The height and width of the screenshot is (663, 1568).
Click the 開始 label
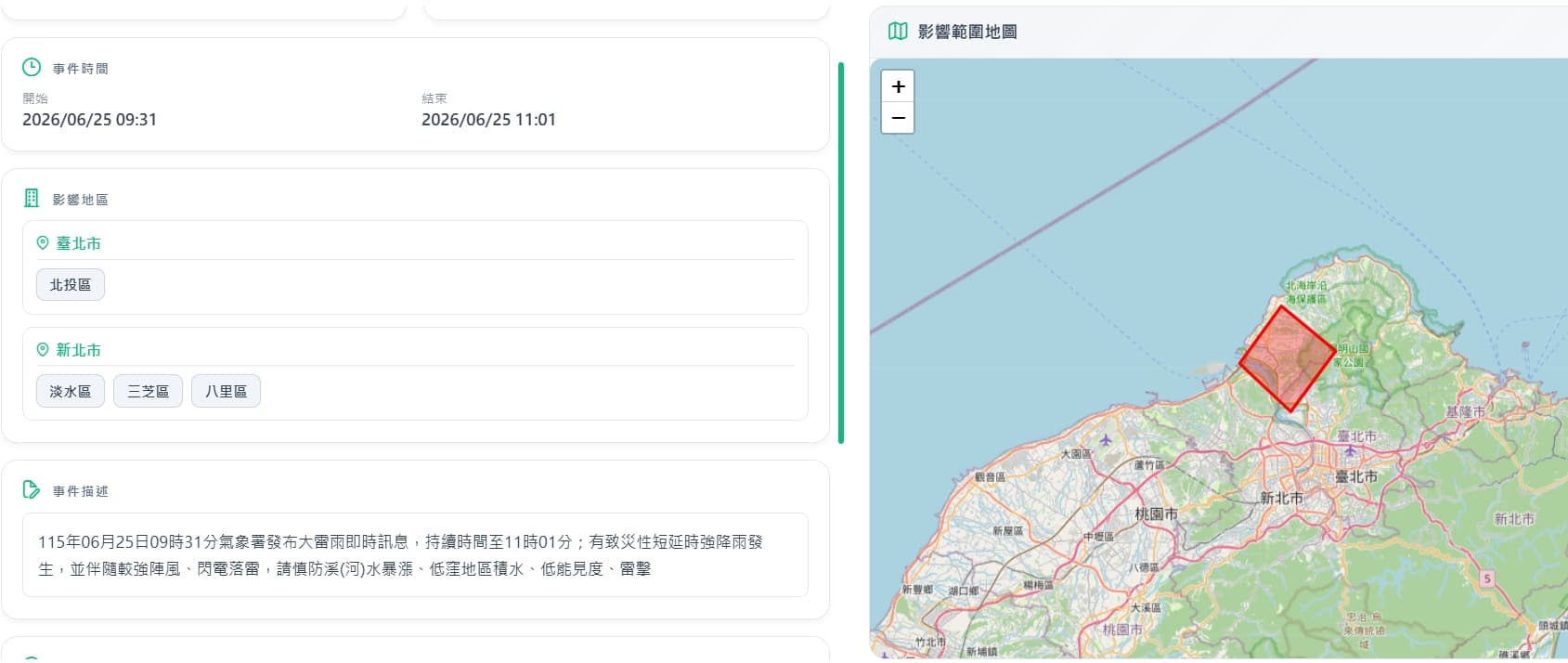35,98
